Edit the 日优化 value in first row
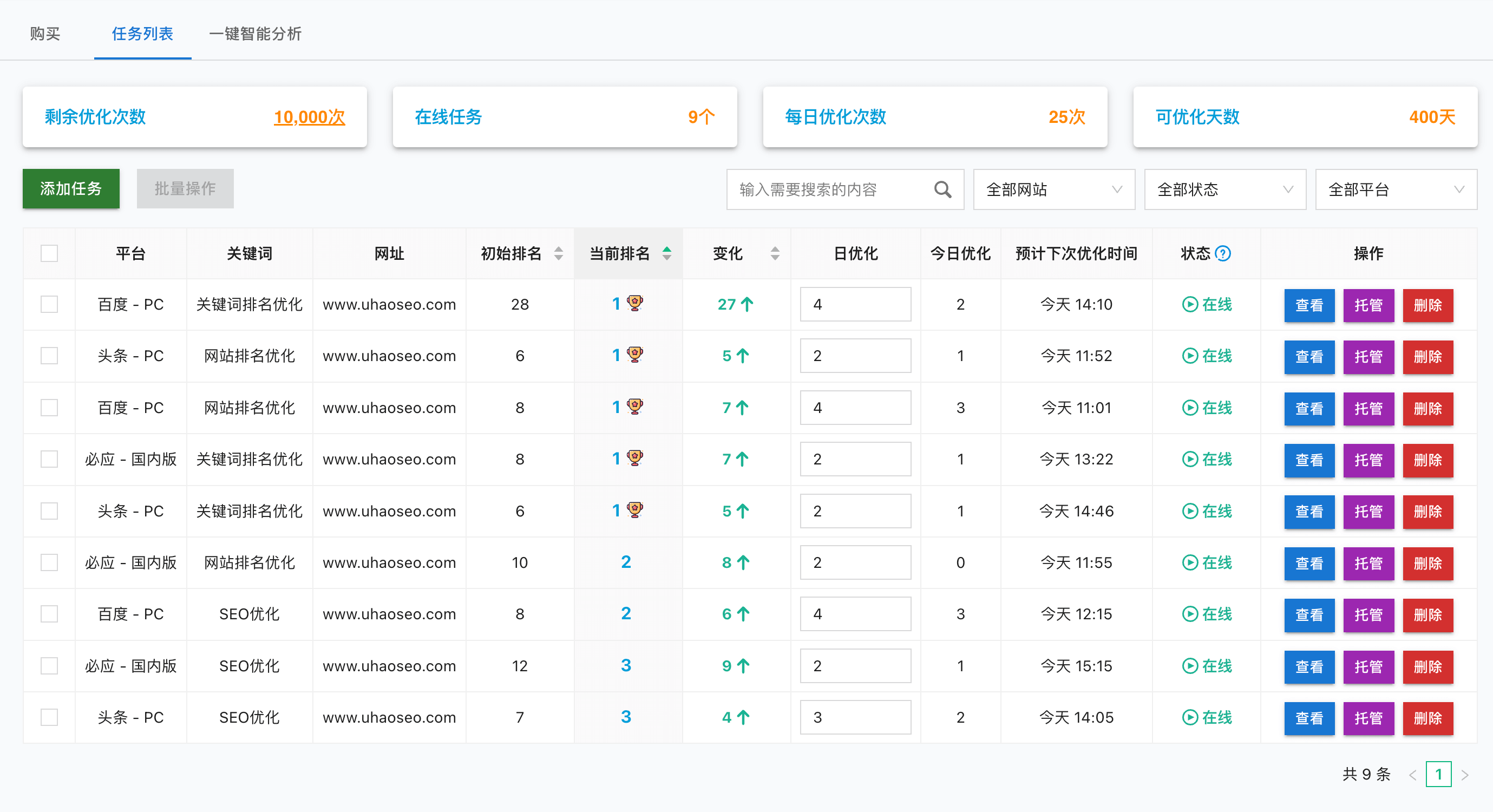Viewport: 1493px width, 812px height. [x=855, y=304]
